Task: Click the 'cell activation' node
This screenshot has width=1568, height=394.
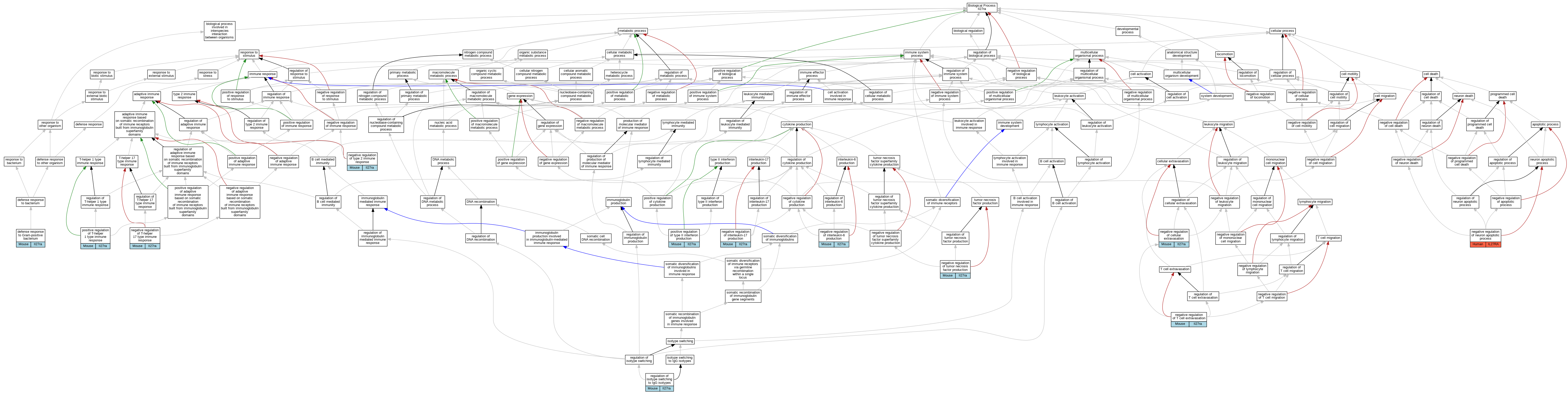Action: pyautogui.click(x=1141, y=74)
